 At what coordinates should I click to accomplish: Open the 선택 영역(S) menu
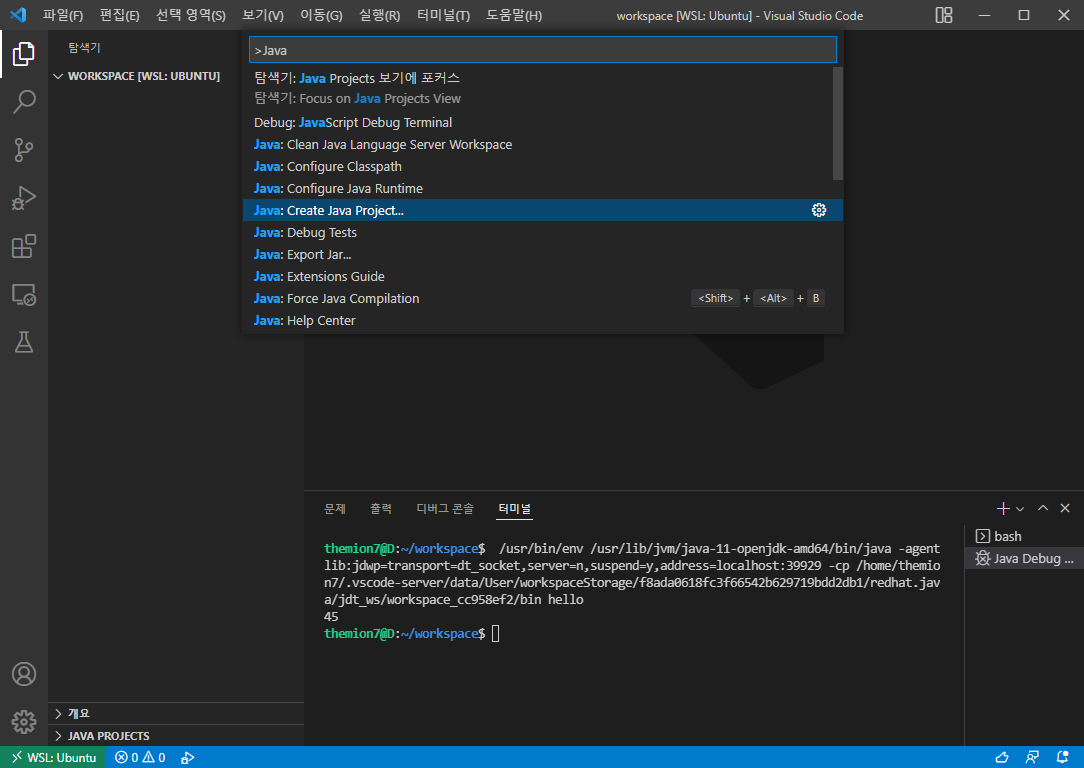click(191, 15)
